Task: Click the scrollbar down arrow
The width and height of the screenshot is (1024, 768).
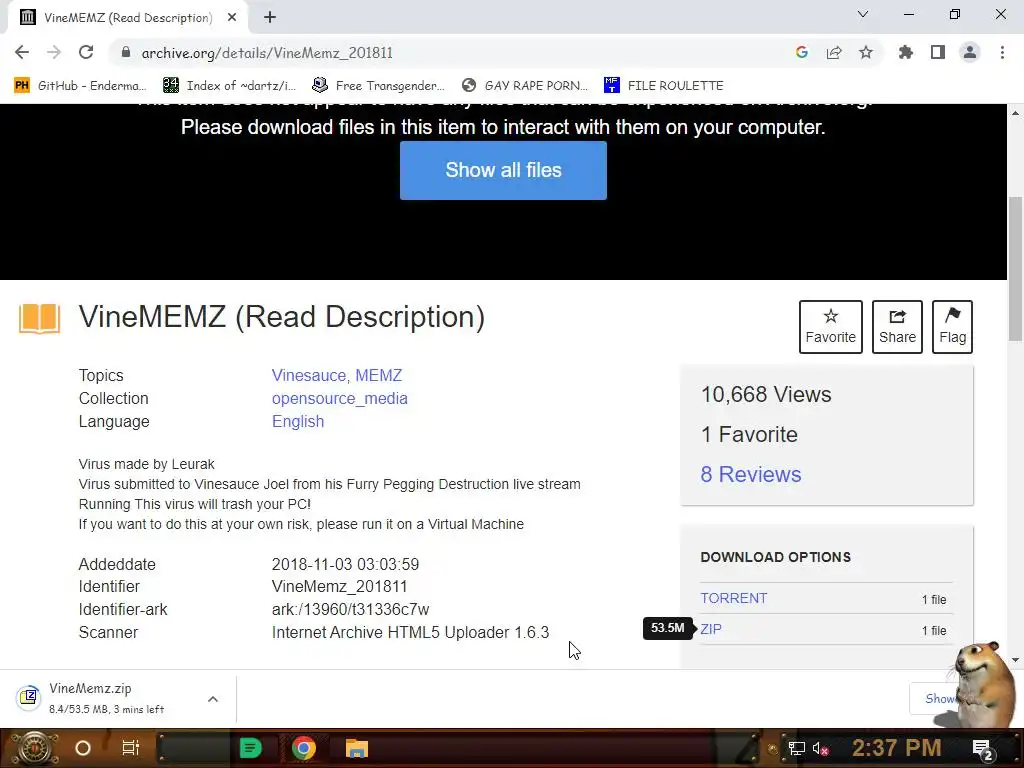Action: [1016, 660]
